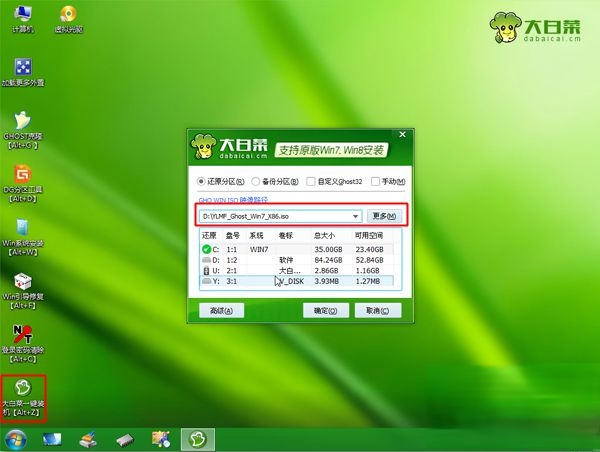Tick the 手动 checkbox
600x452 pixels.
[x=375, y=182]
